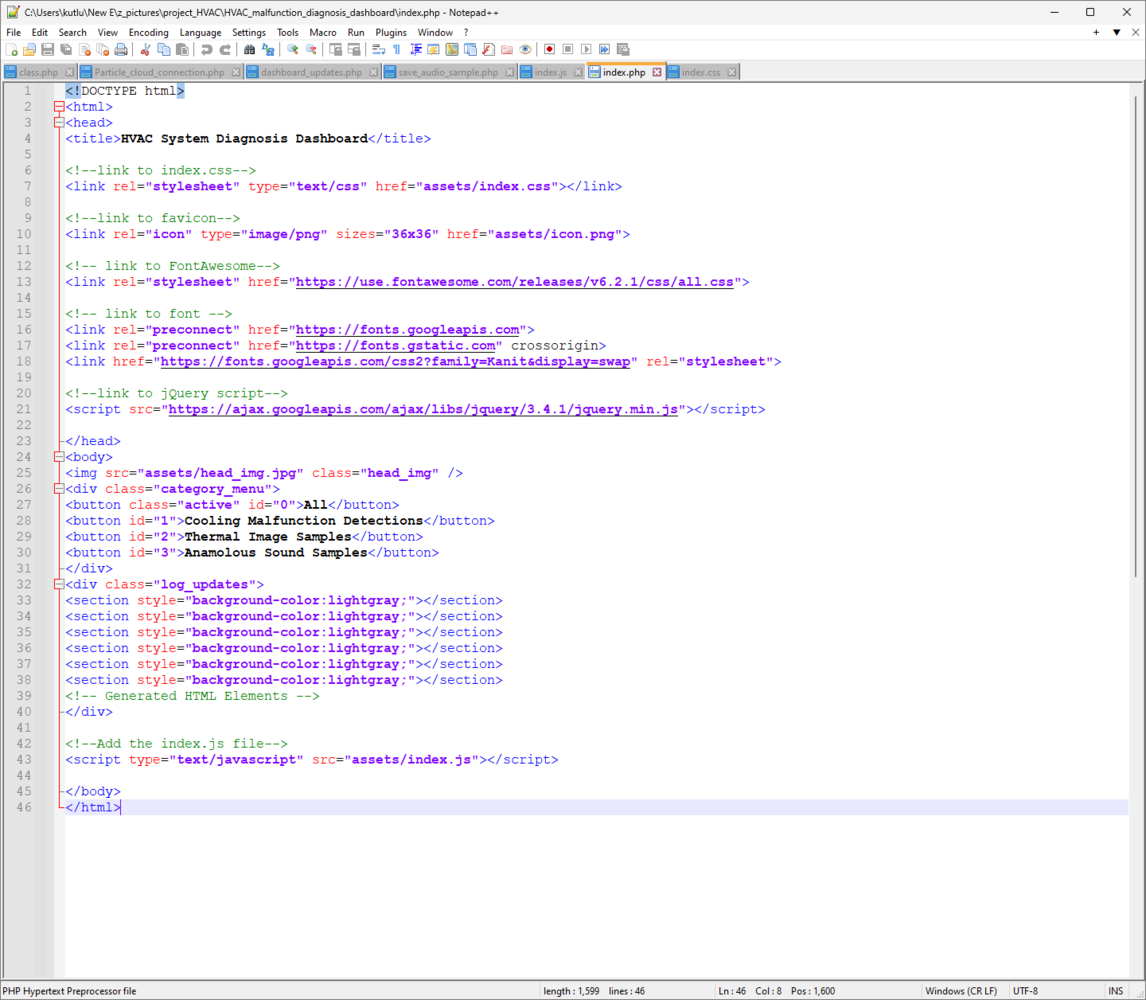
Task: Click the Find and Replace toolbar icon
Action: pyautogui.click(x=268, y=49)
